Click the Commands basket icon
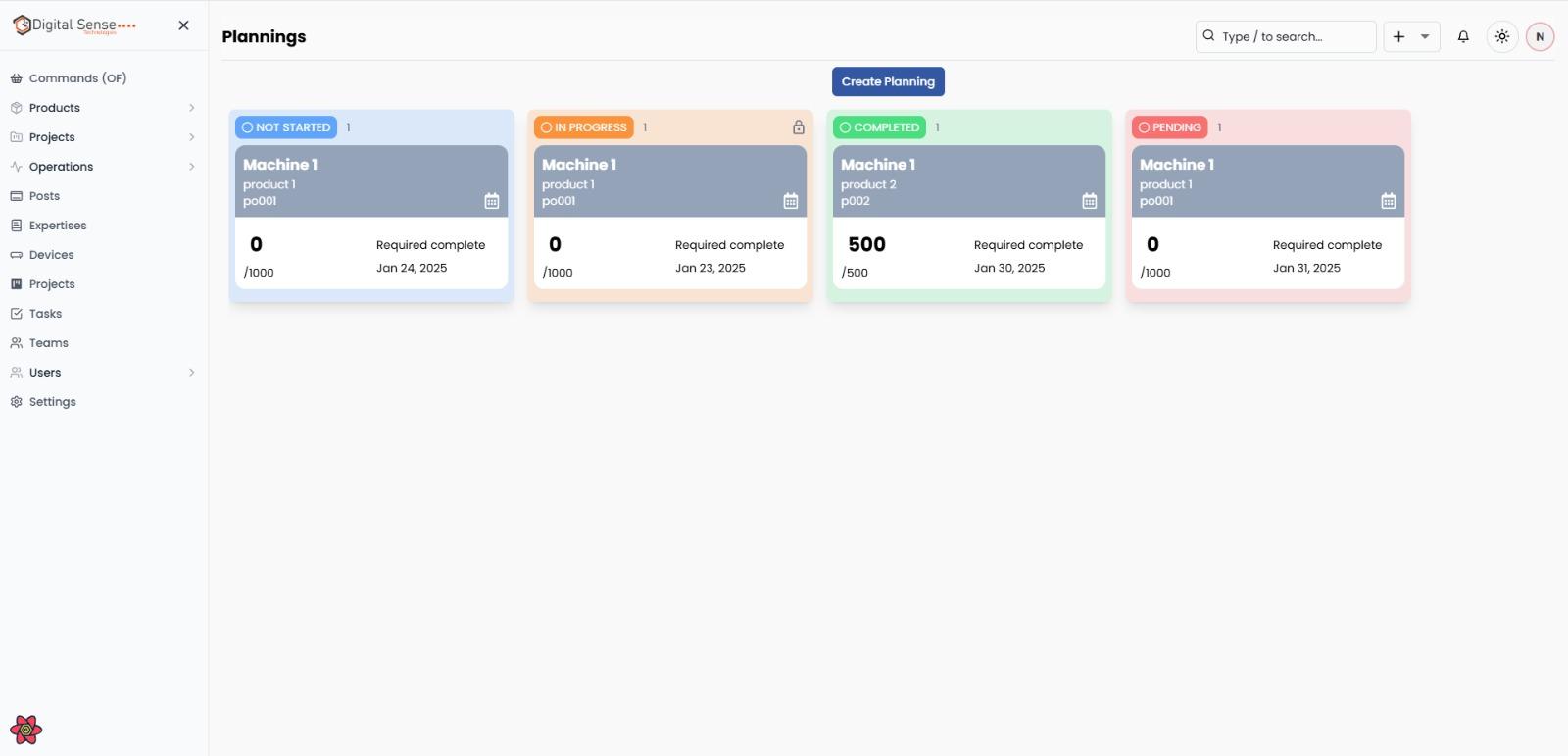Image resolution: width=1568 pixels, height=756 pixels. (16, 78)
